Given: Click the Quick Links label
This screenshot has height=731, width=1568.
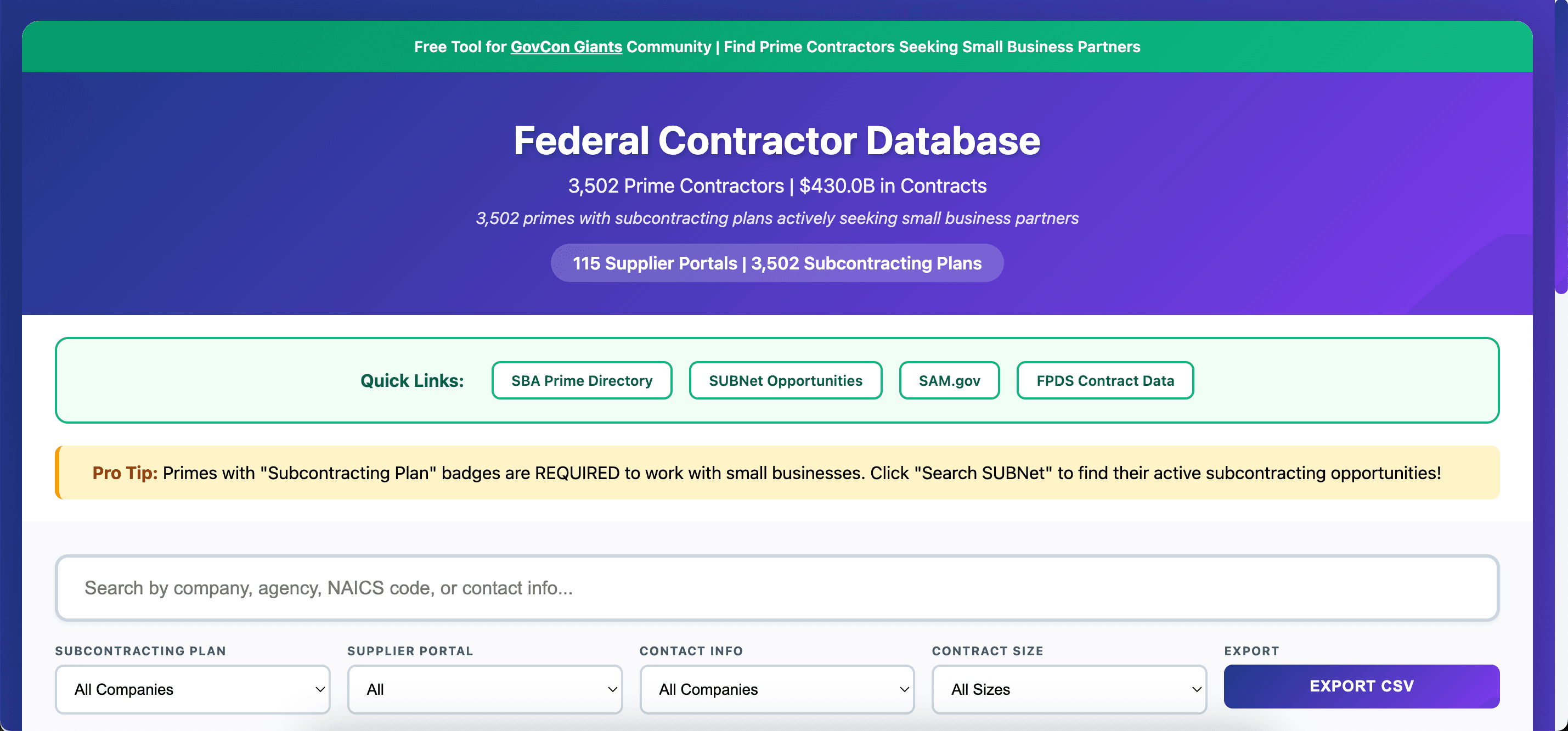Looking at the screenshot, I should coord(412,380).
